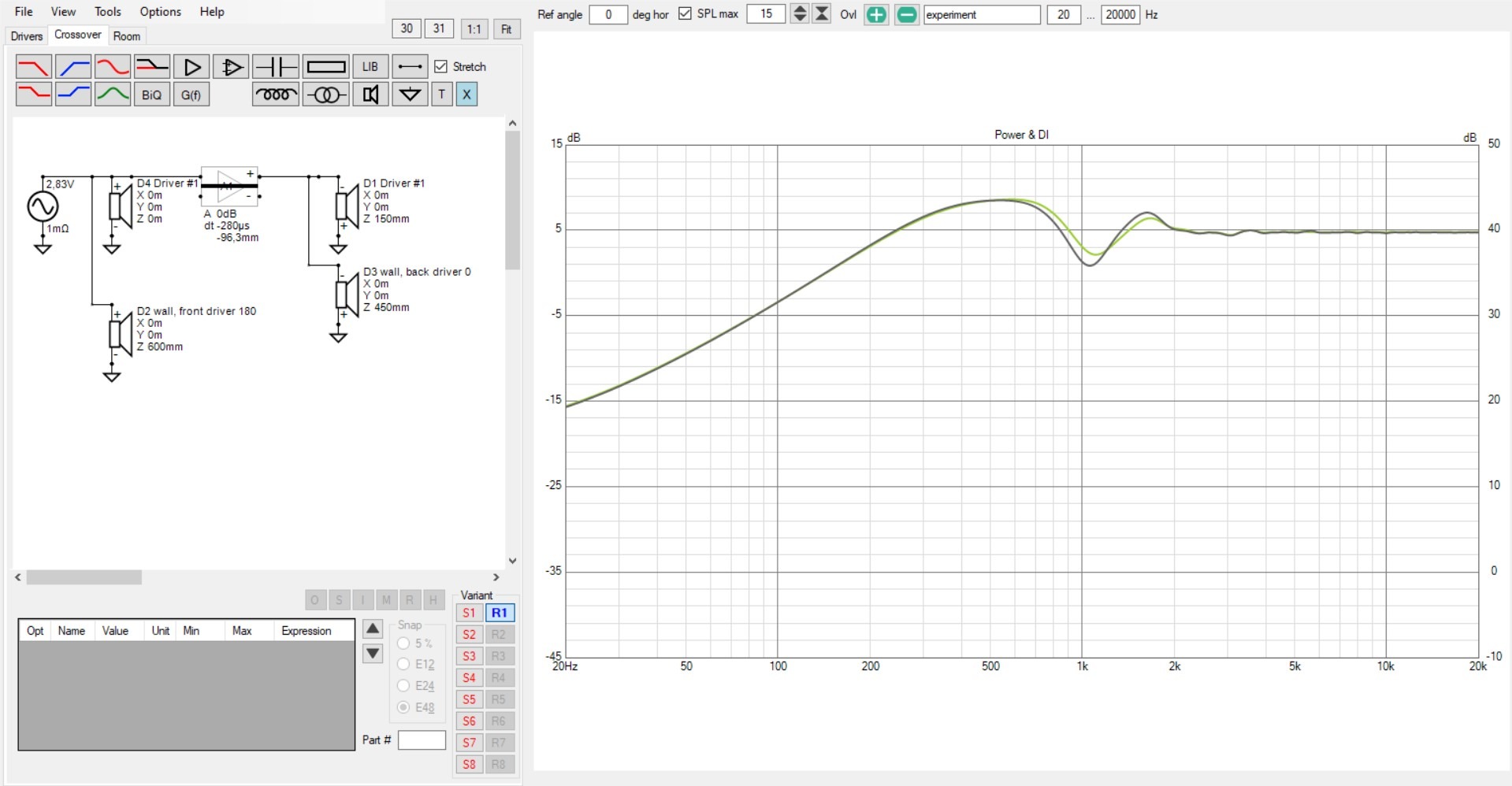Click SPL max auto-scale arrows icon
Screen dimensions: 1512x786
click(x=822, y=13)
